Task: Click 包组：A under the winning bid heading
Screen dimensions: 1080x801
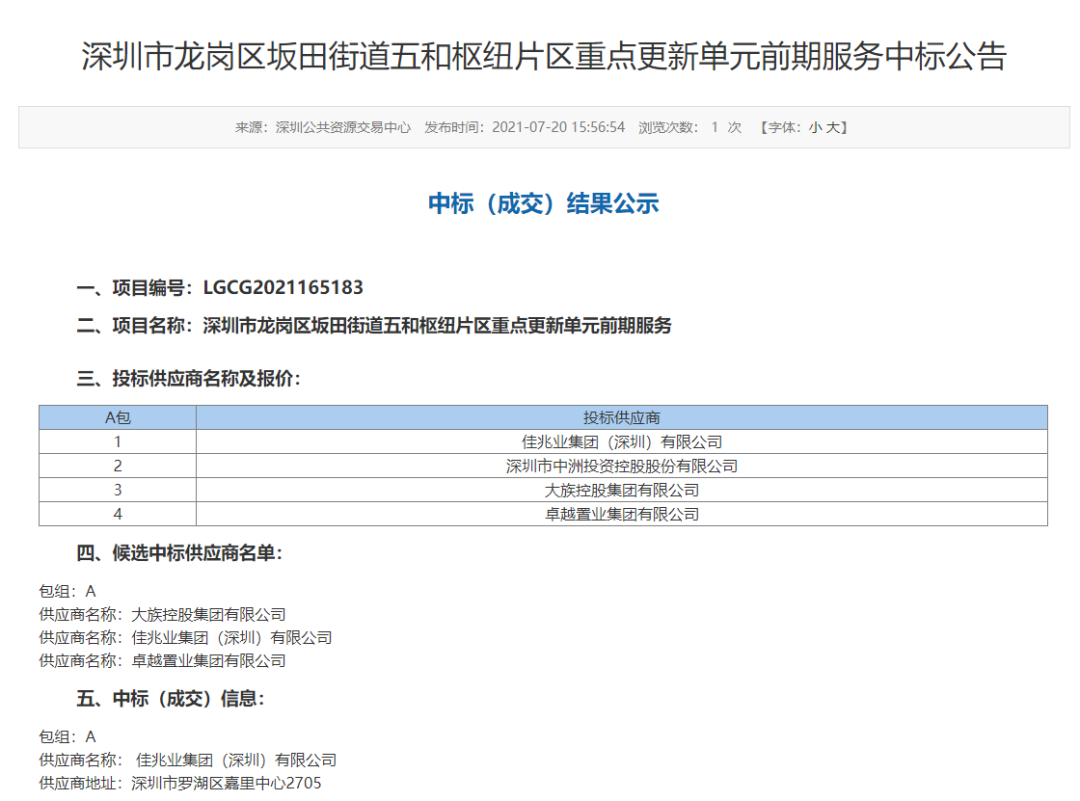Action: (x=68, y=737)
